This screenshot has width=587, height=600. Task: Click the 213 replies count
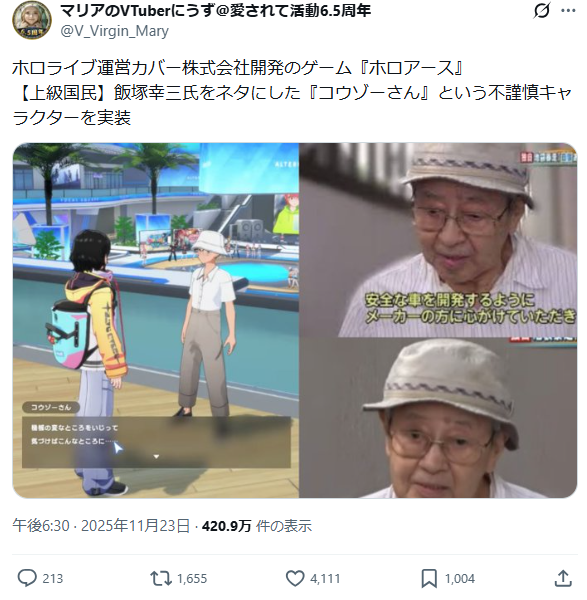[52, 578]
